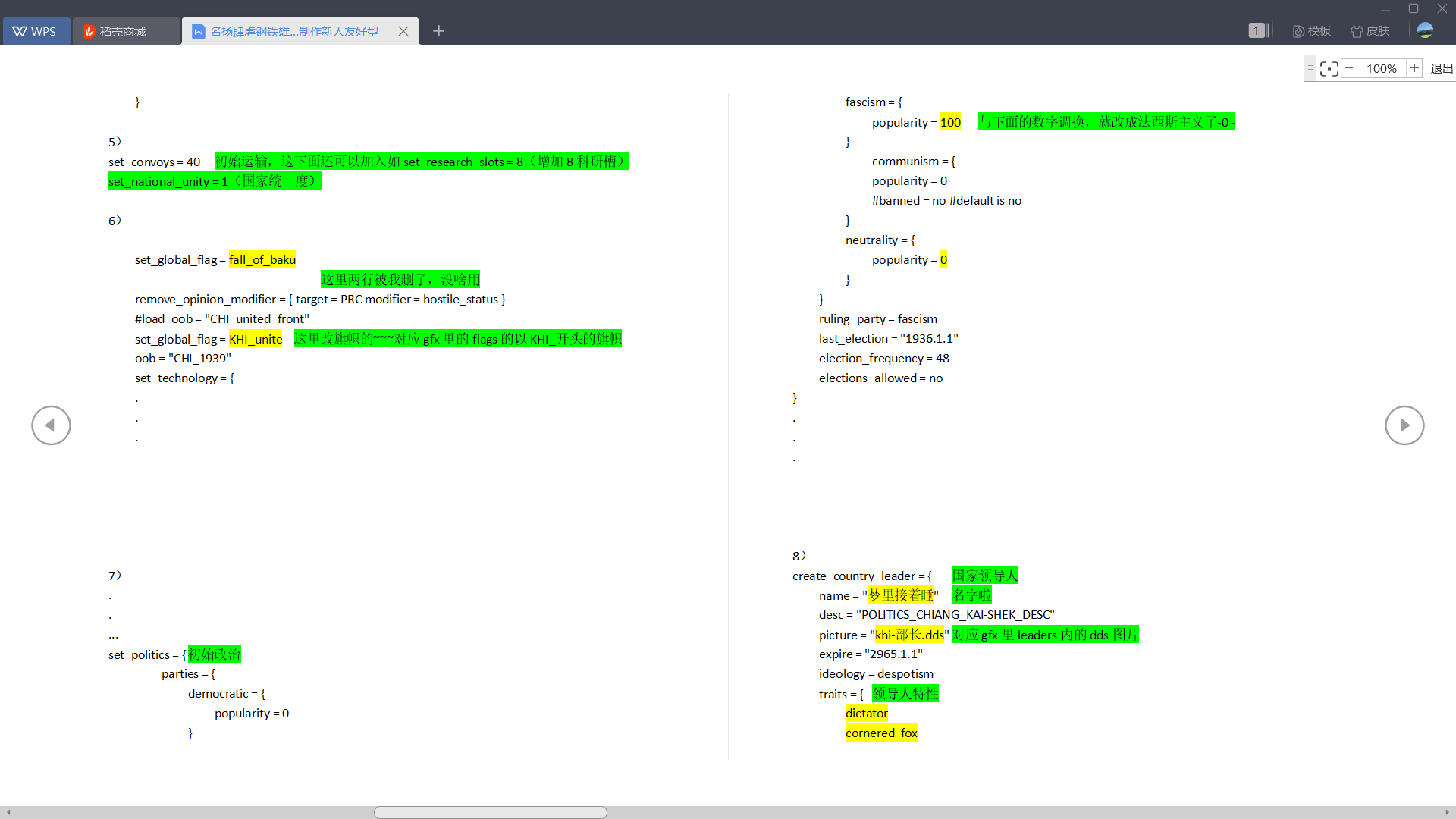Click the POLITICS_CHIANG_KAI-SHEK_DESC line

[937, 615]
